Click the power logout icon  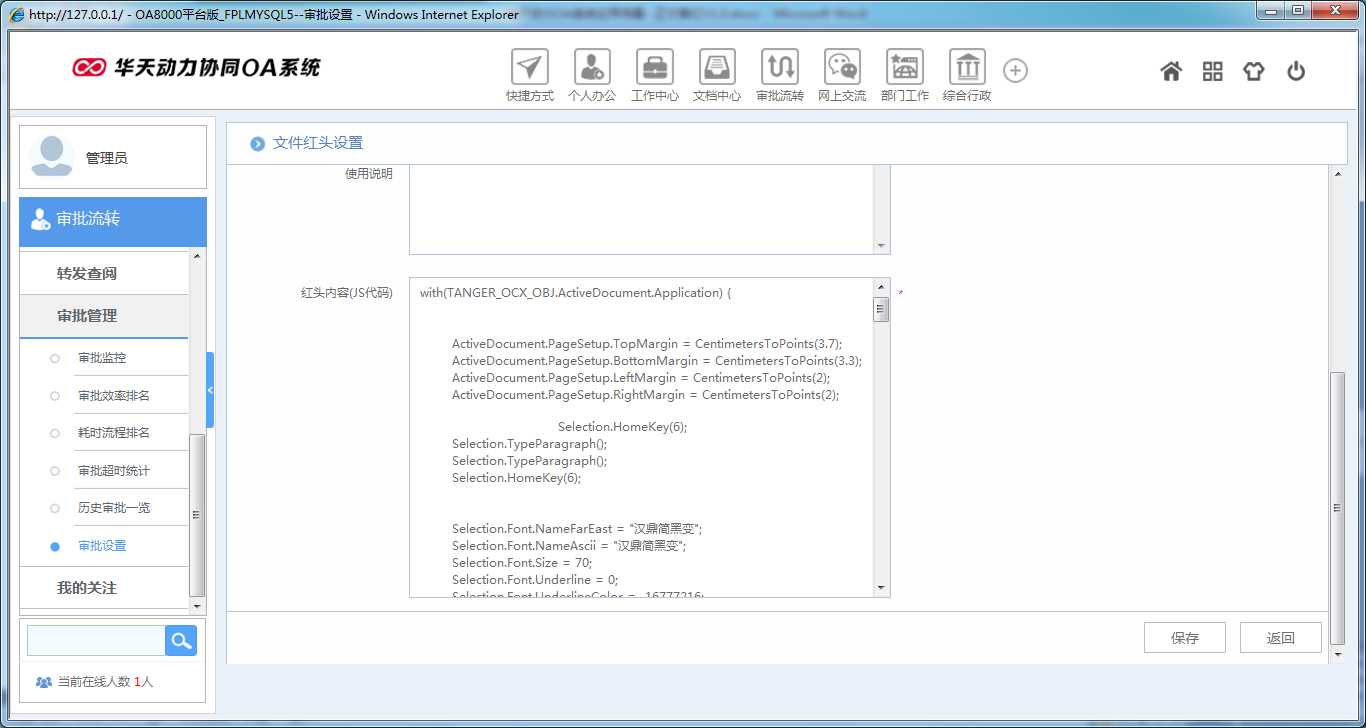click(x=1296, y=71)
